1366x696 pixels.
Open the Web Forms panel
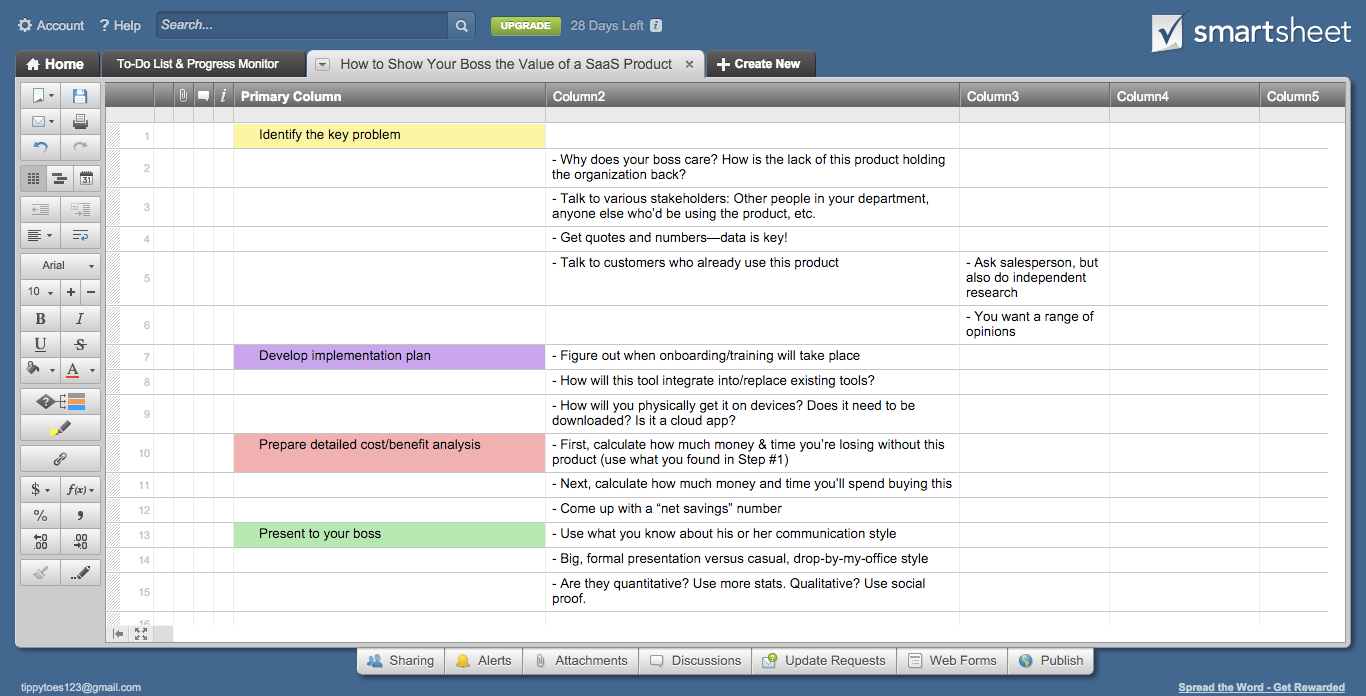(x=953, y=661)
